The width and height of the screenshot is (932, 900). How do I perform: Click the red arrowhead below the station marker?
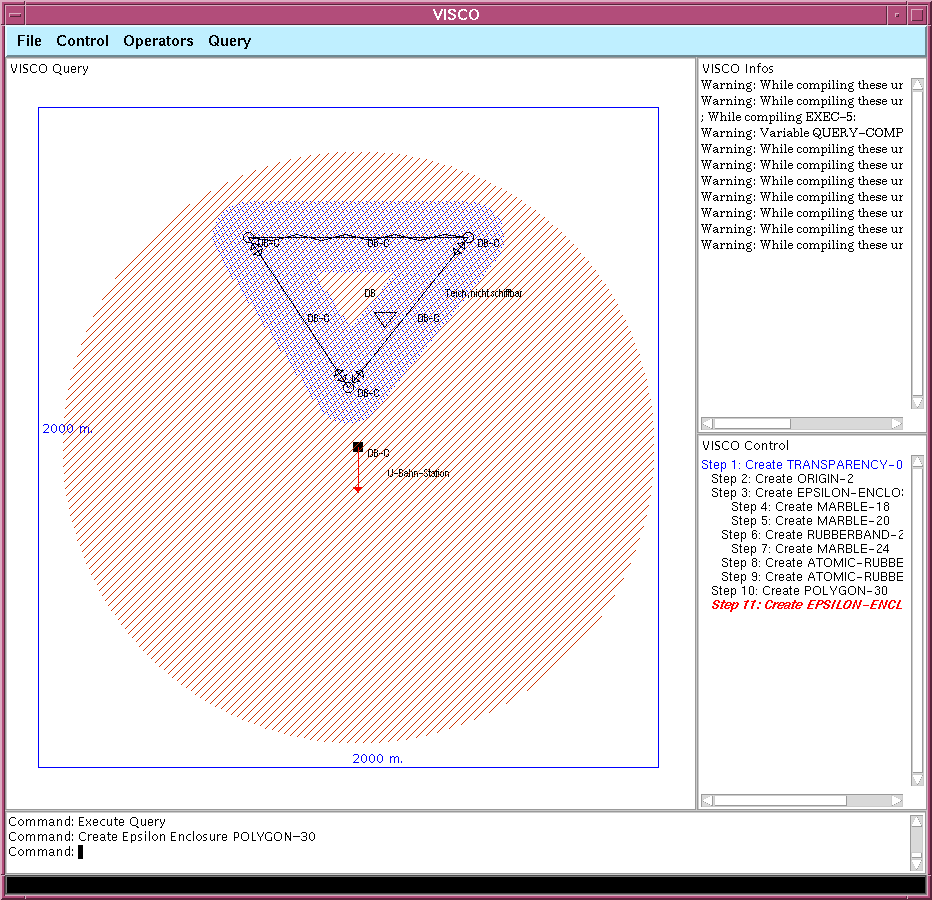click(x=358, y=489)
